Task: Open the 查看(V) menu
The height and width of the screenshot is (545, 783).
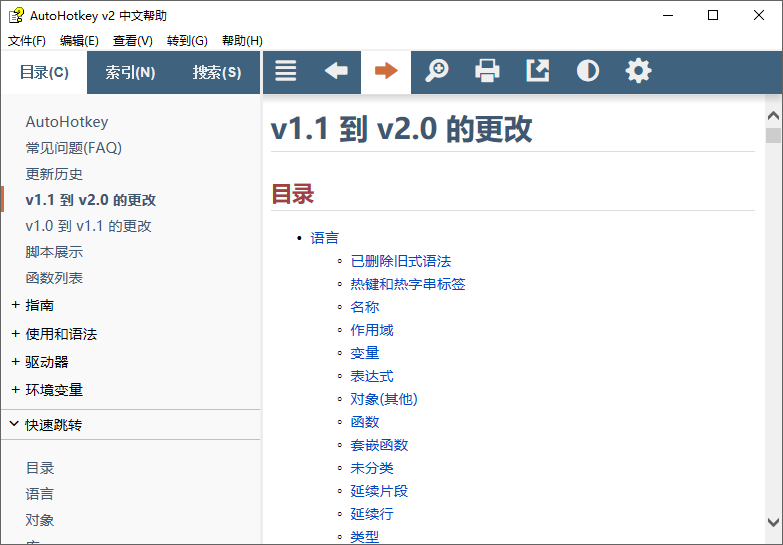Action: (132, 41)
